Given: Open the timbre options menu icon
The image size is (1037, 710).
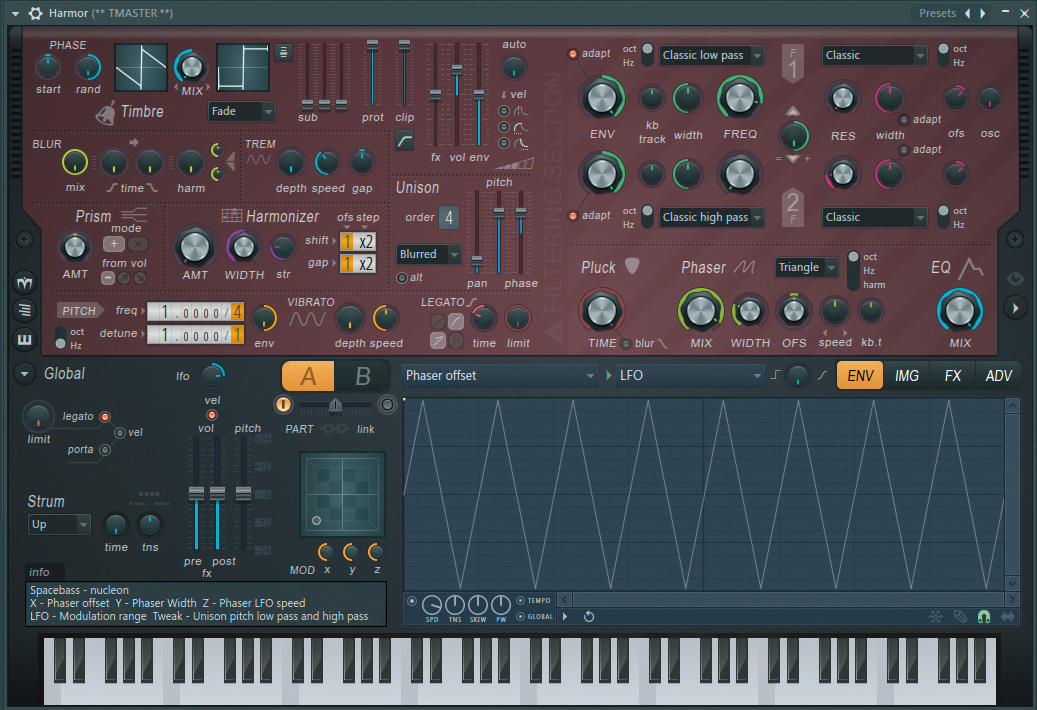Looking at the screenshot, I should click(283, 52).
